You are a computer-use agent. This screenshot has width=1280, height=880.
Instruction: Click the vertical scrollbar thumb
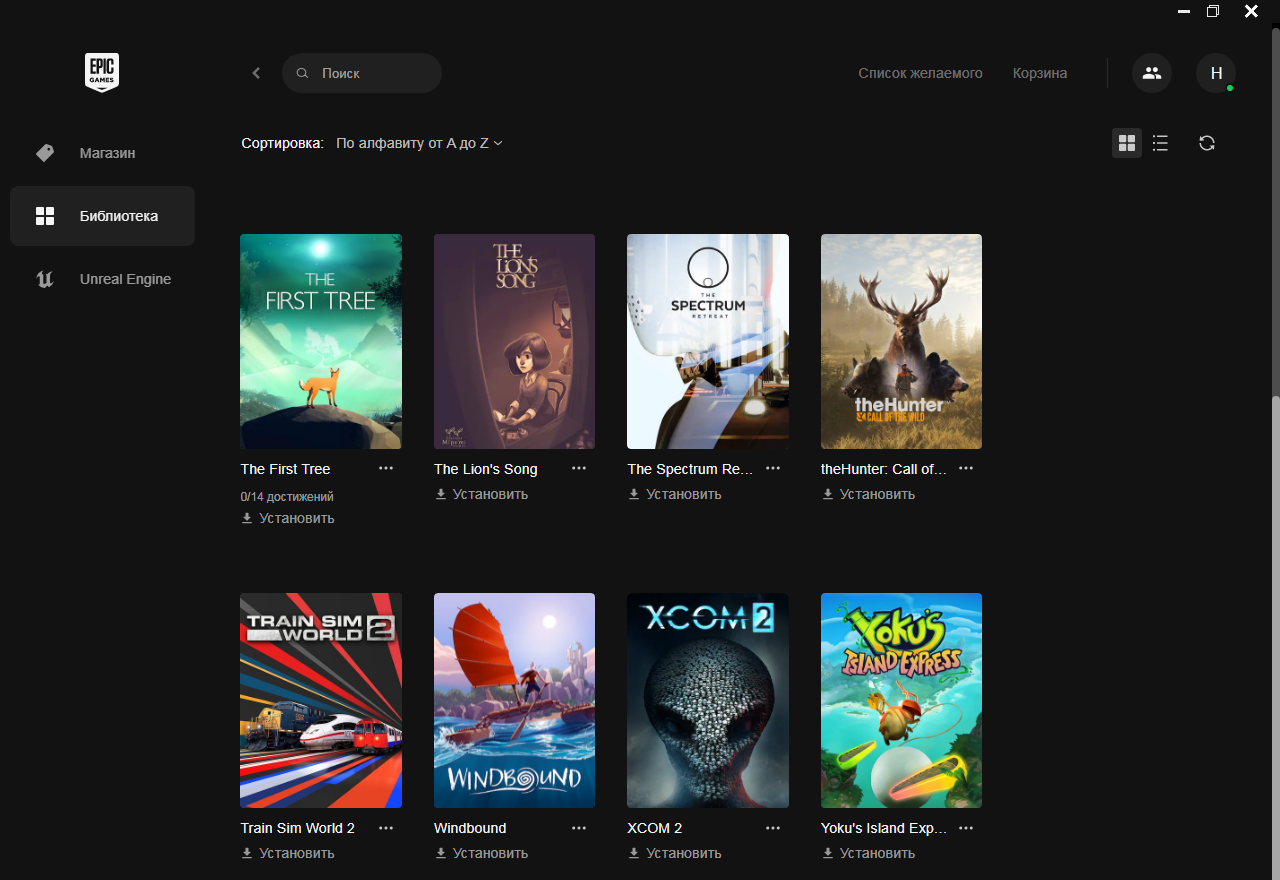(x=1275, y=636)
